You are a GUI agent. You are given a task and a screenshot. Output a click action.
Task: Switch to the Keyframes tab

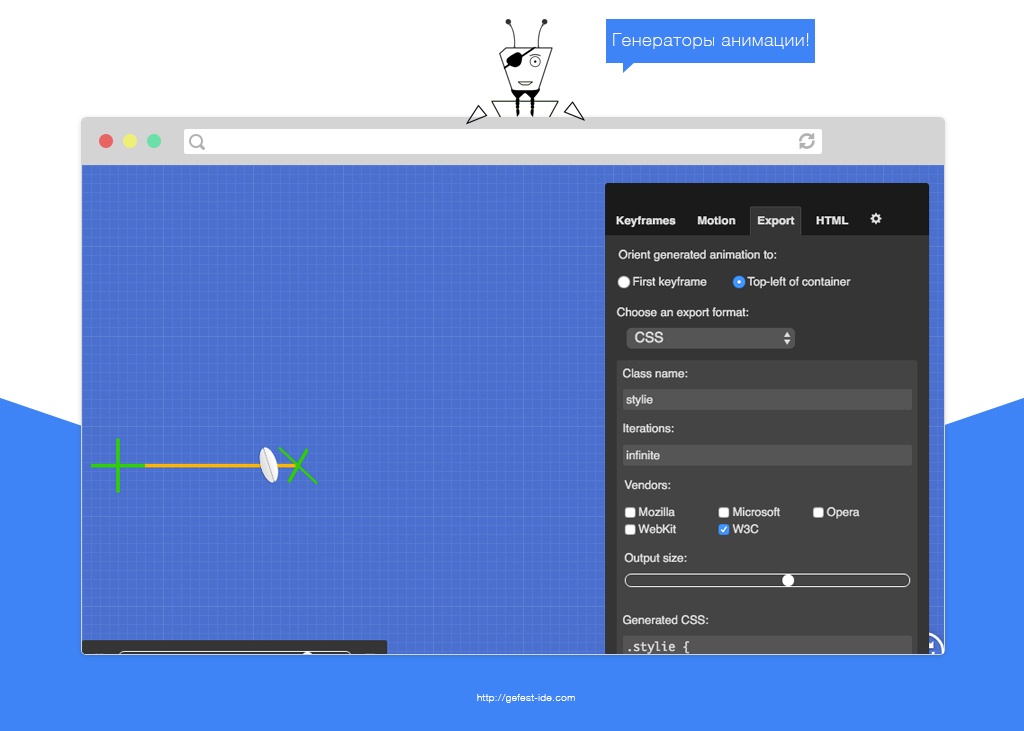pyautogui.click(x=645, y=220)
